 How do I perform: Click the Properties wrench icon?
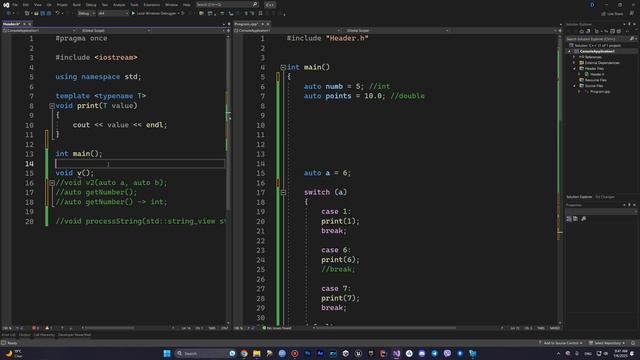584,219
